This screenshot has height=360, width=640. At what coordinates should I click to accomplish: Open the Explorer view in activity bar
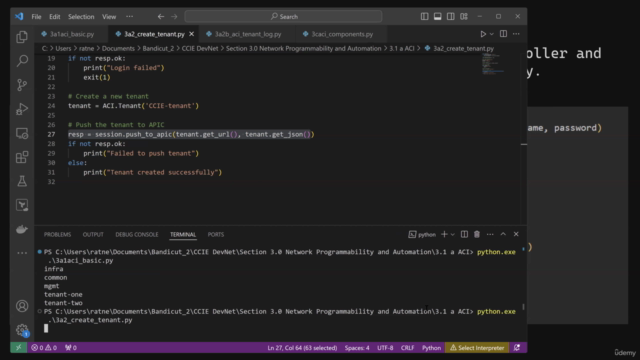click(22, 37)
